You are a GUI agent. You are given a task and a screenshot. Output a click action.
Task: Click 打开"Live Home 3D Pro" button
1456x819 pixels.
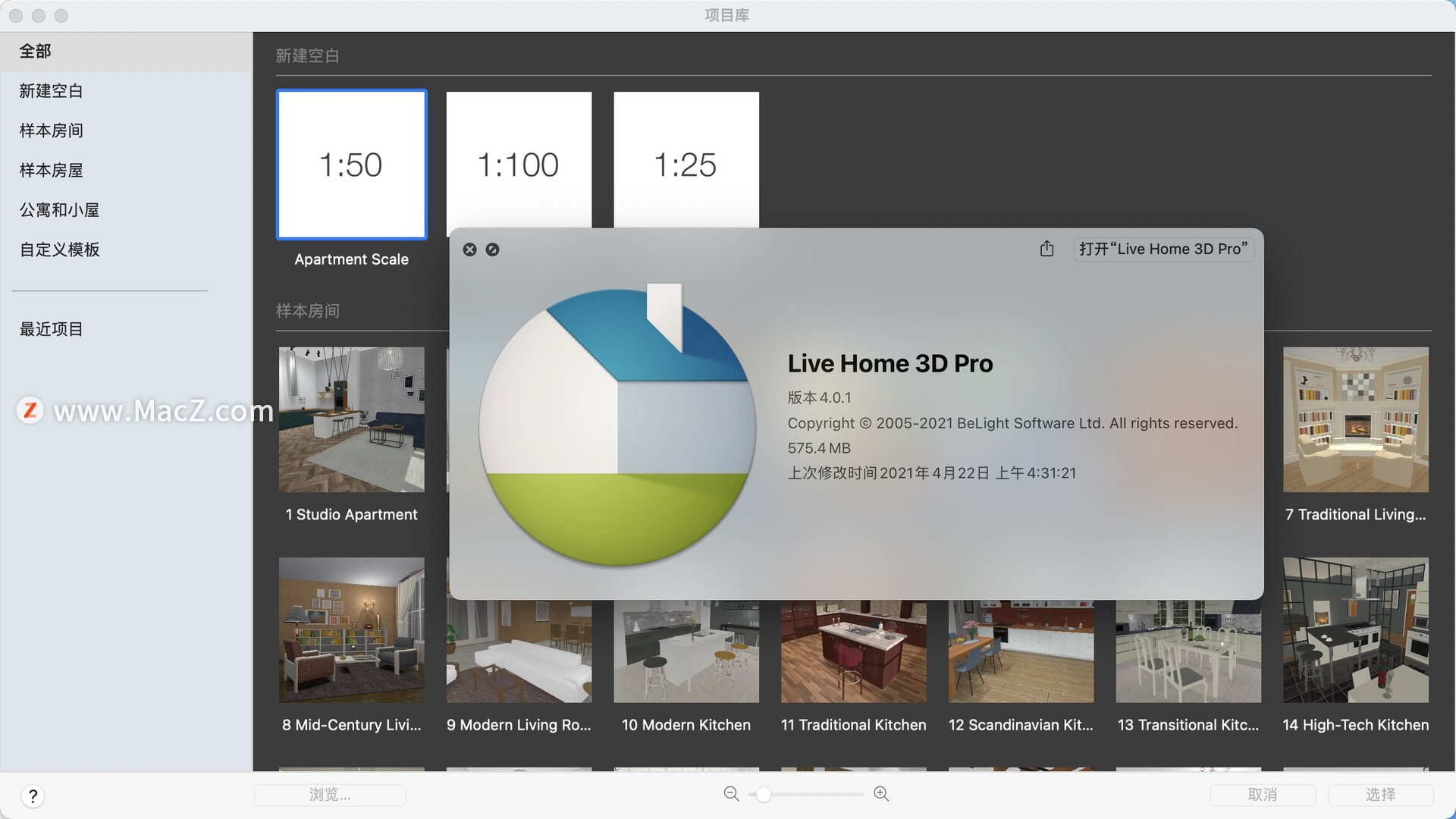[1165, 247]
